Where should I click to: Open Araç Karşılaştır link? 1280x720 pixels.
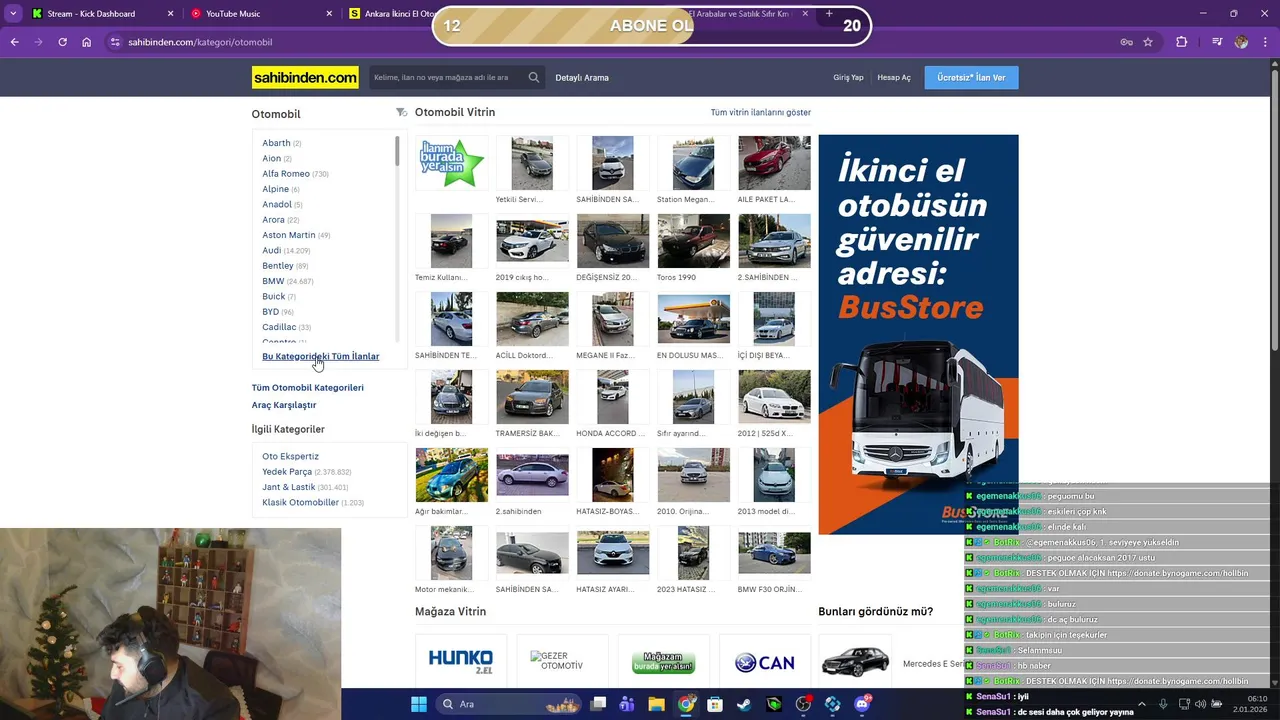click(284, 405)
